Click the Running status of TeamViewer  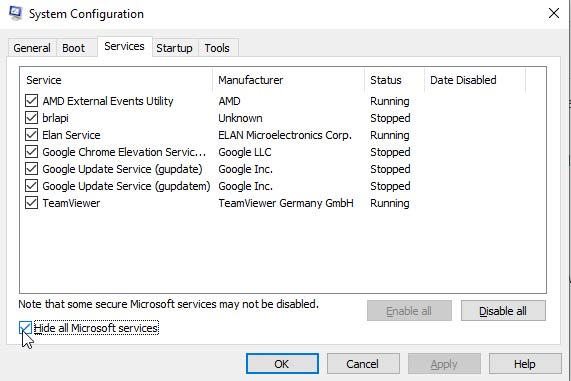click(390, 203)
